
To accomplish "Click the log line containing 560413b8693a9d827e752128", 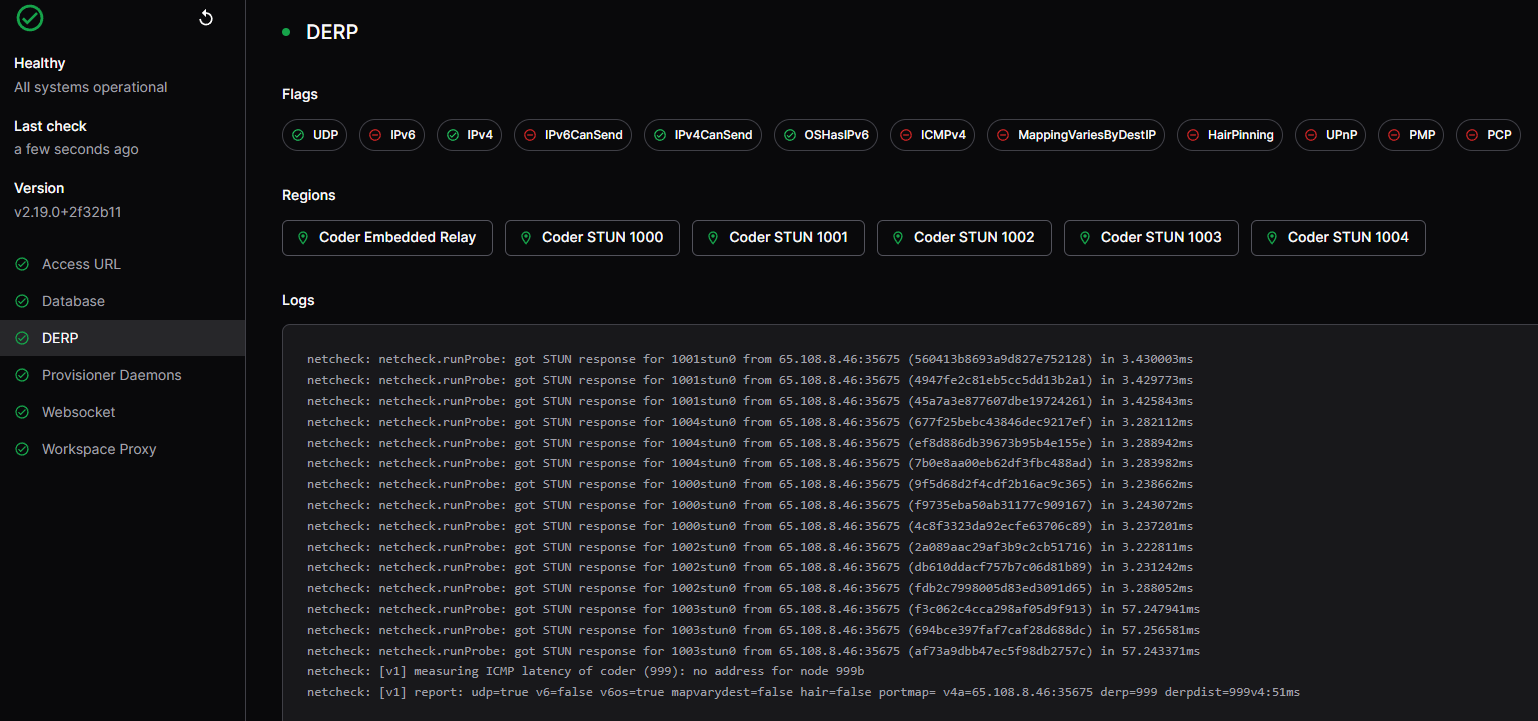I will pyautogui.click(x=750, y=359).
